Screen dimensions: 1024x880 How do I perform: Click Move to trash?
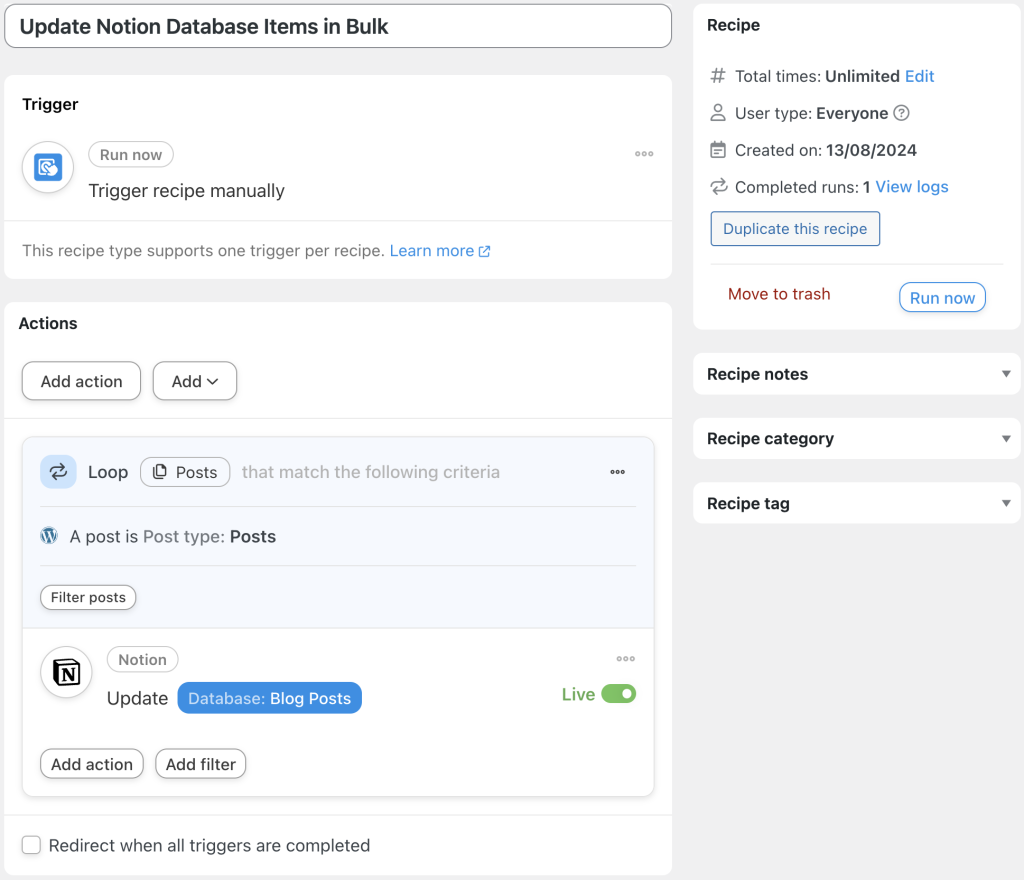(779, 294)
